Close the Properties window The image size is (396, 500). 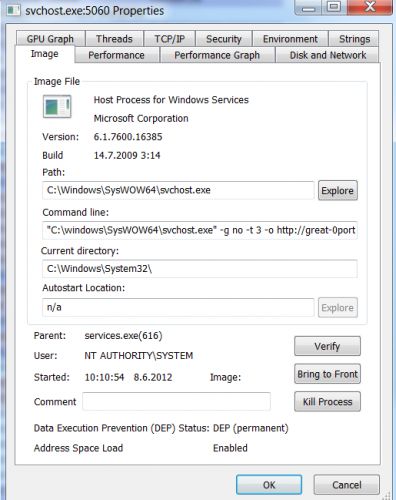(x=370, y=7)
